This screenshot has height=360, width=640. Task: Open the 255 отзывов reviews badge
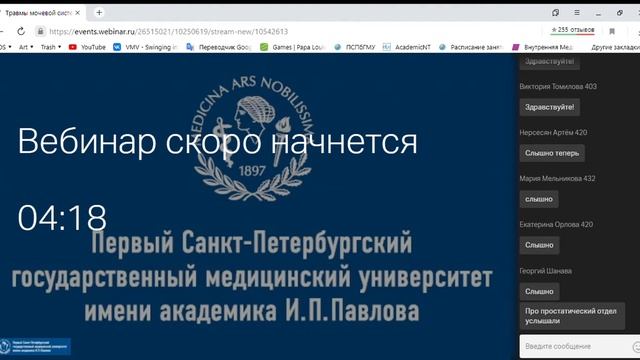[573, 30]
